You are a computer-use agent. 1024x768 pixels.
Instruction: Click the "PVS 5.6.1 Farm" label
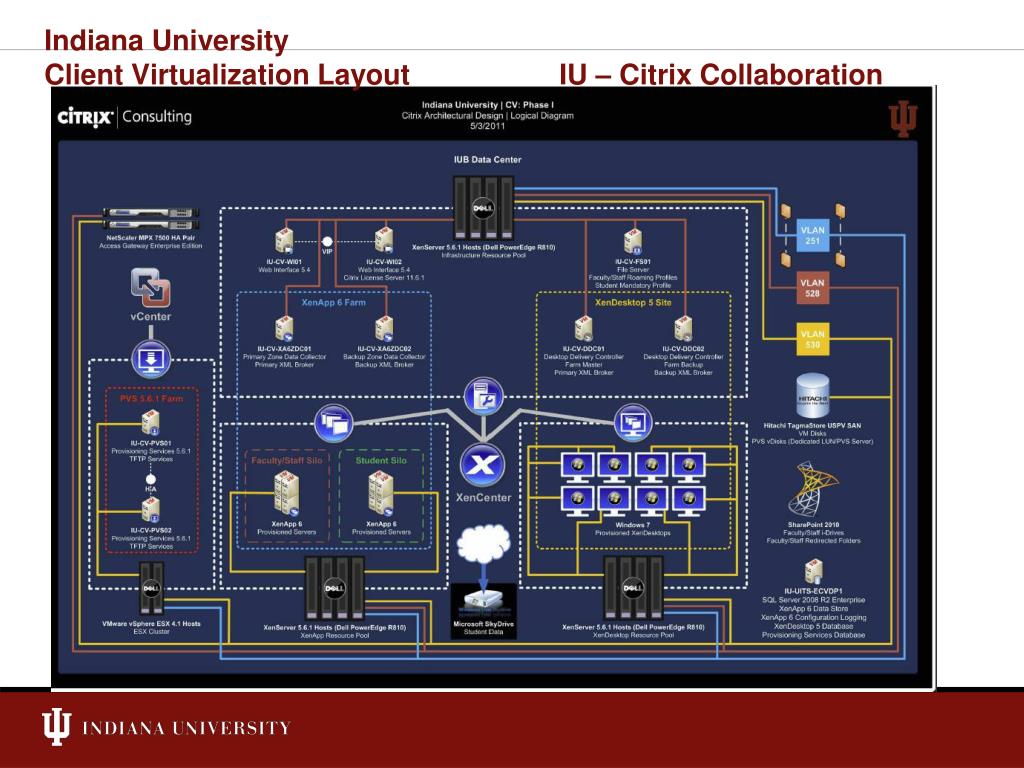[x=152, y=398]
